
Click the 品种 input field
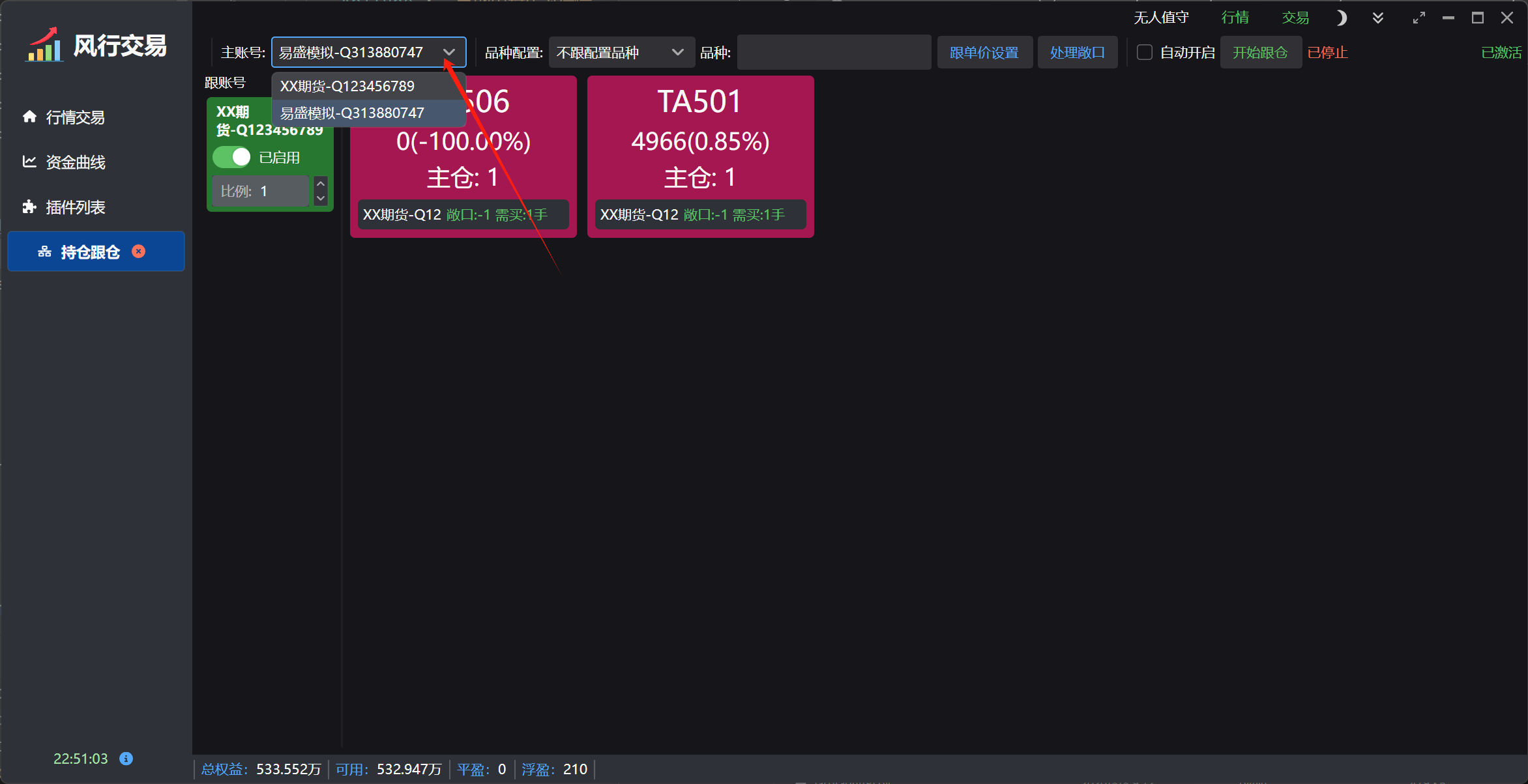tap(833, 52)
